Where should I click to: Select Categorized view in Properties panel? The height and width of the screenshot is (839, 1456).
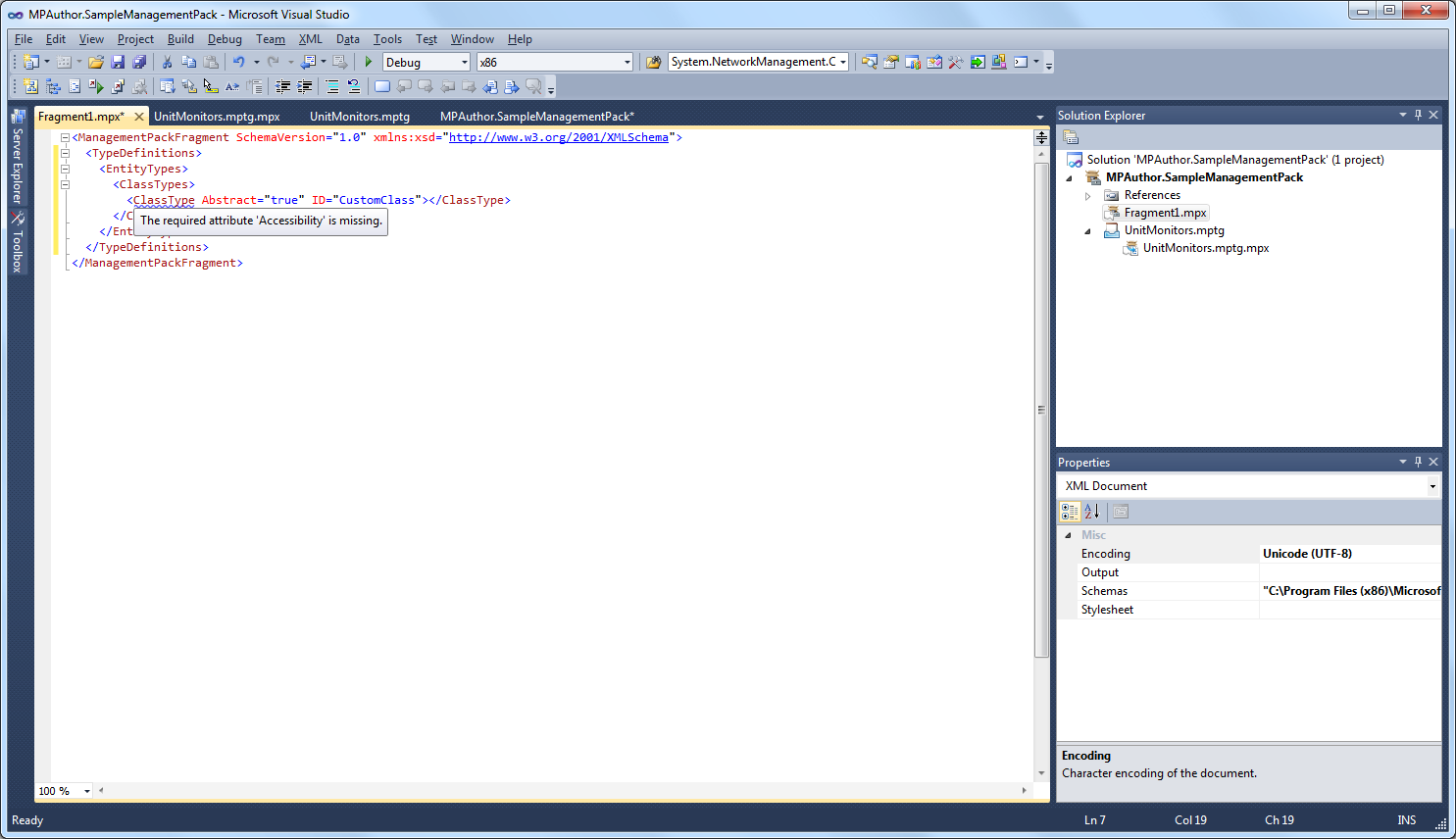point(1070,512)
